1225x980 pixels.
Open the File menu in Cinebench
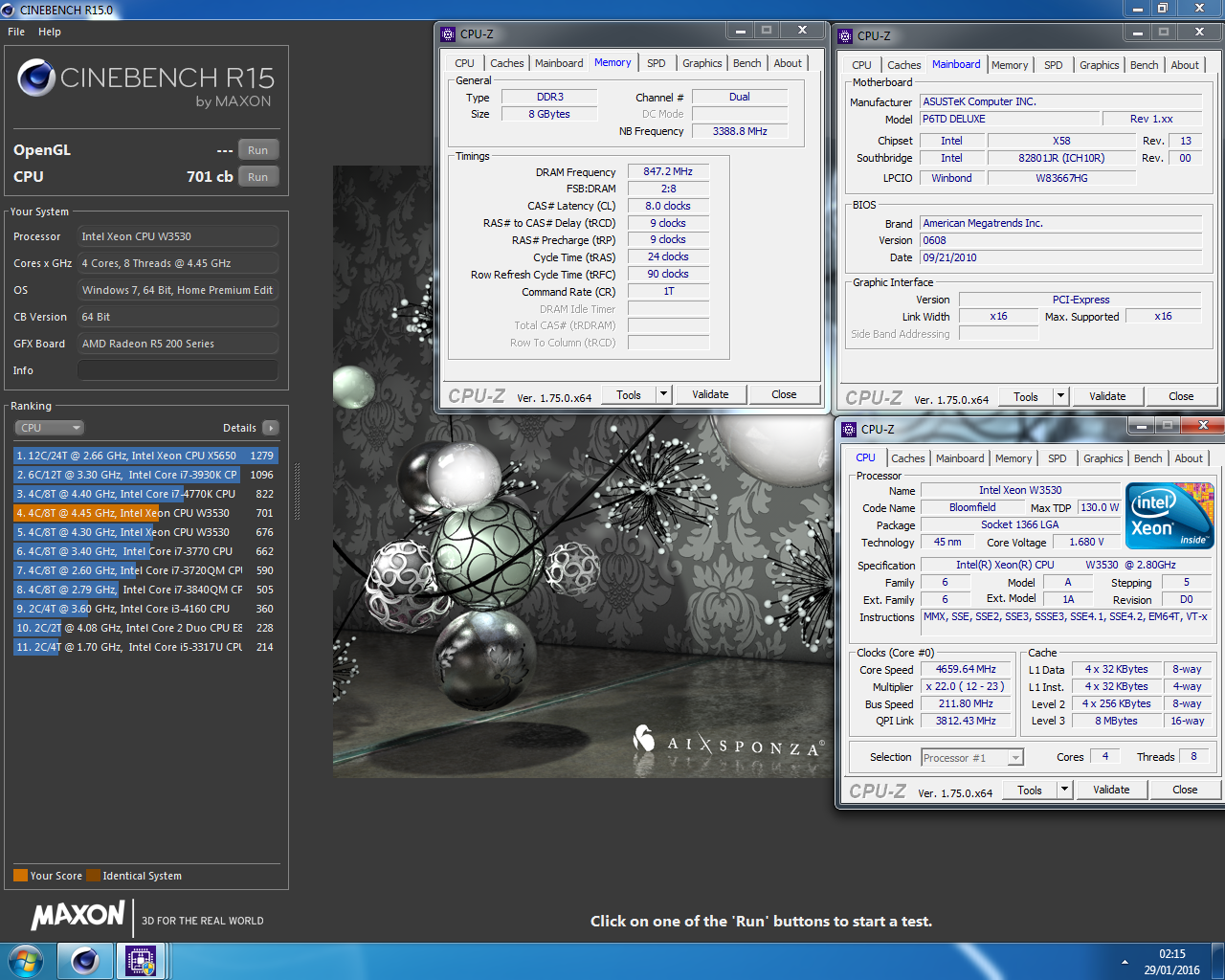point(16,32)
